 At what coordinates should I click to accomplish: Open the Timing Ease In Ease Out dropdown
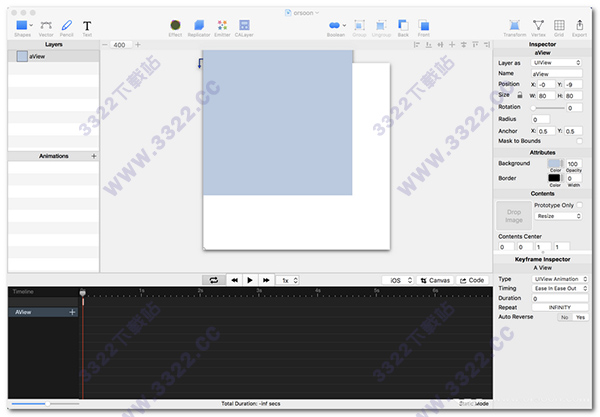pyautogui.click(x=560, y=288)
